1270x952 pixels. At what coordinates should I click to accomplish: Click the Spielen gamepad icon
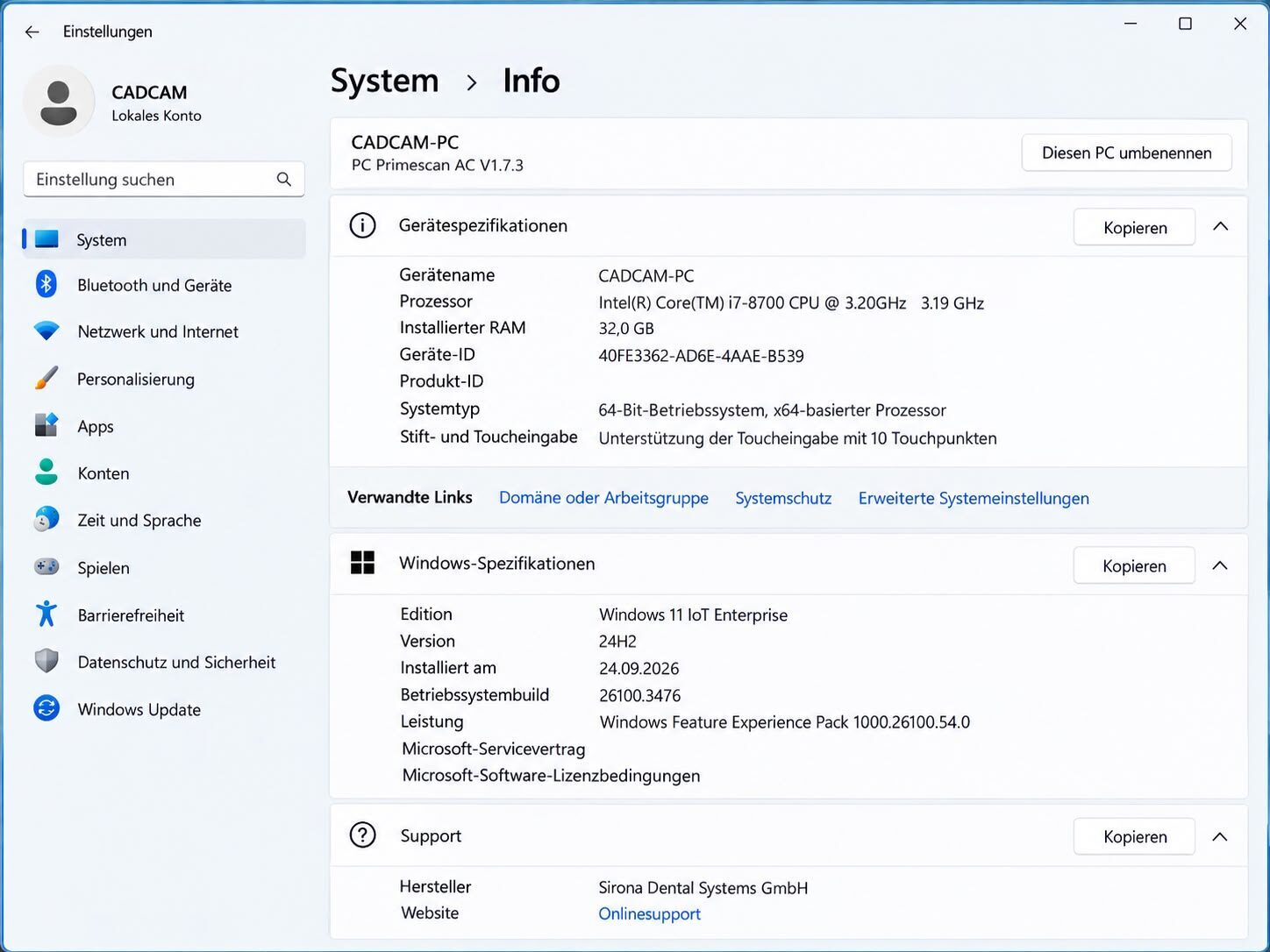[x=46, y=567]
